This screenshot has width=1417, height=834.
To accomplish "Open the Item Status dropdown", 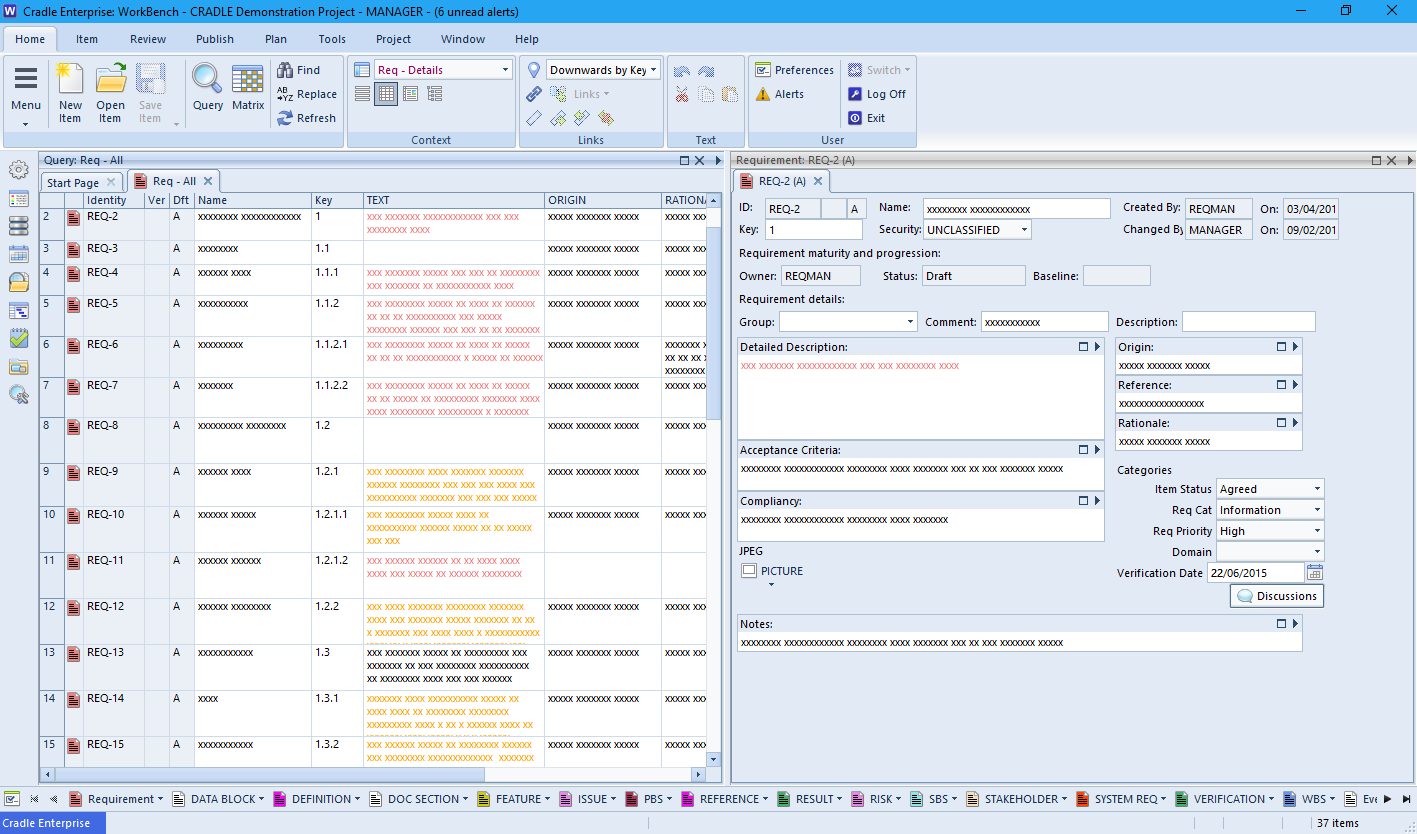I will [x=1317, y=489].
